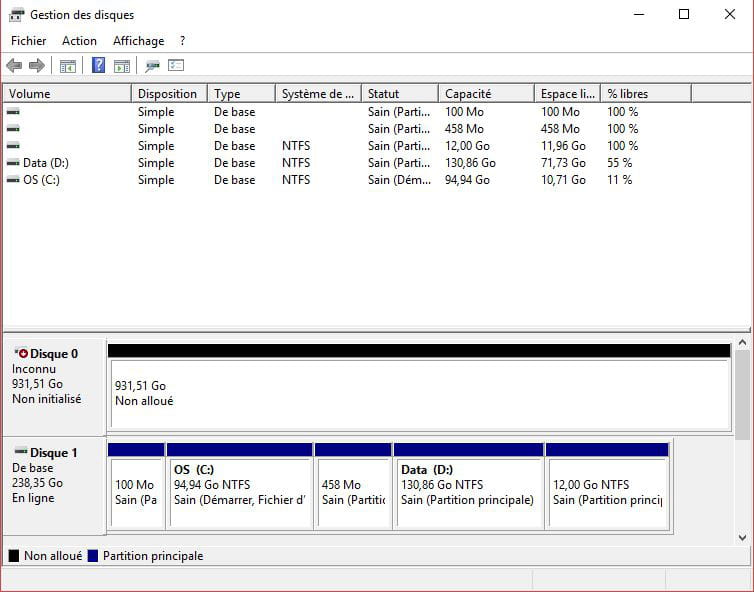Select the OS (C:) row in volume list
Viewport: 754px width, 592px height.
coord(41,180)
